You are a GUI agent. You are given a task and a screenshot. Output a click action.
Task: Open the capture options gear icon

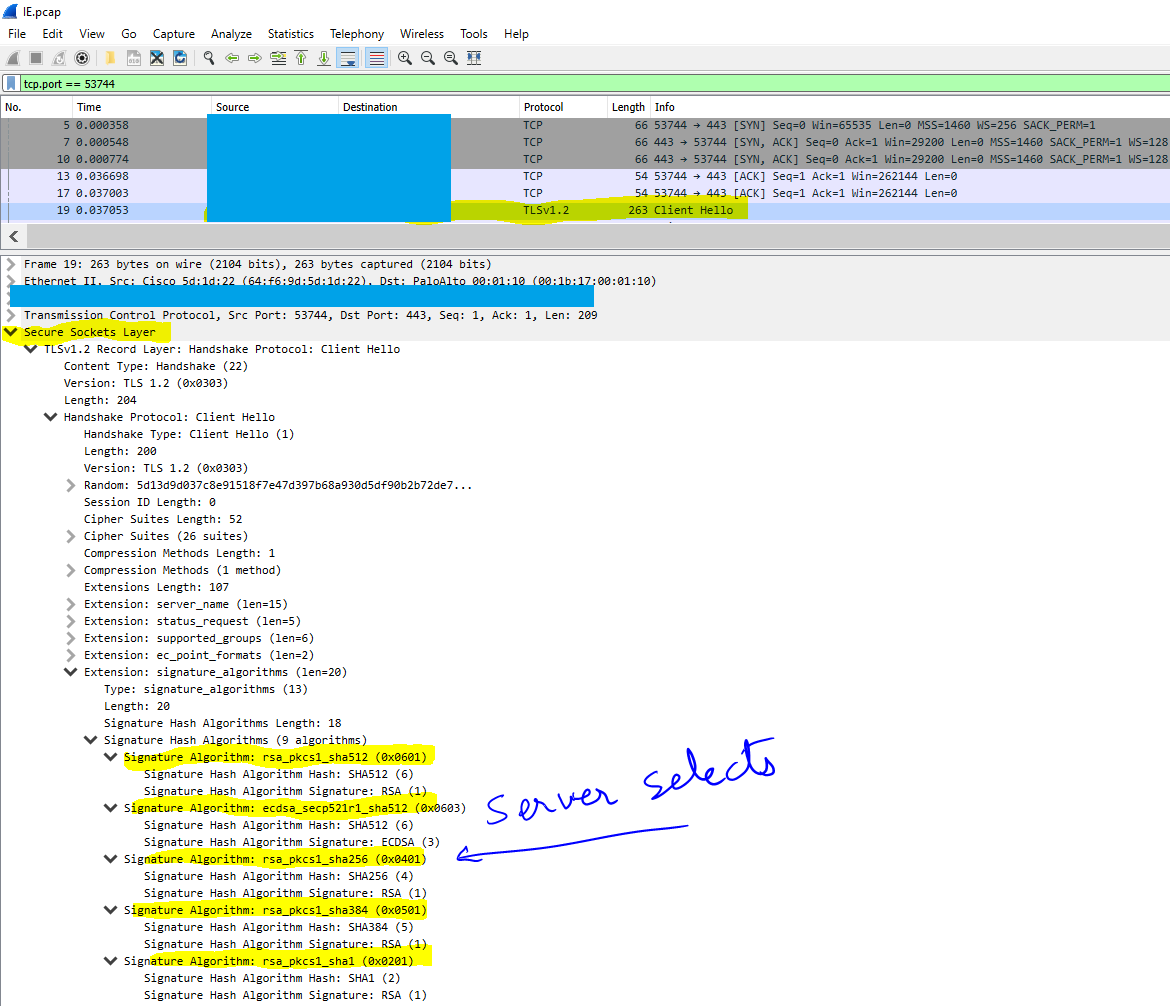[82, 57]
